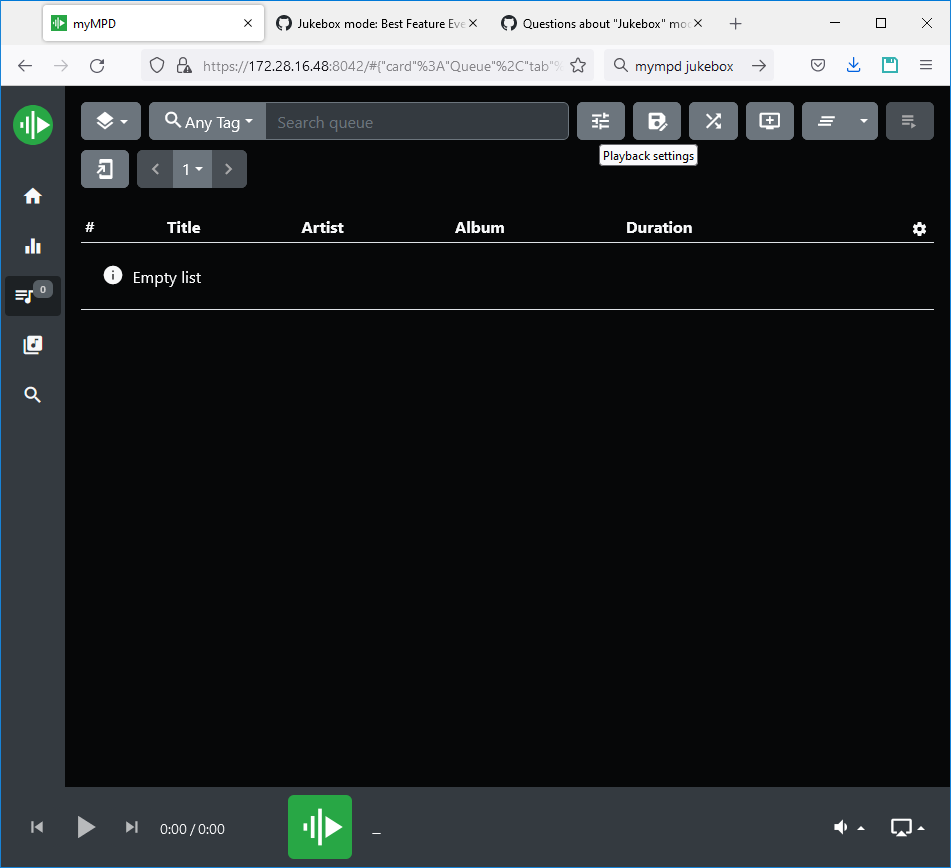The width and height of the screenshot is (951, 868).
Task: Focus the Search queue input field
Action: (417, 121)
